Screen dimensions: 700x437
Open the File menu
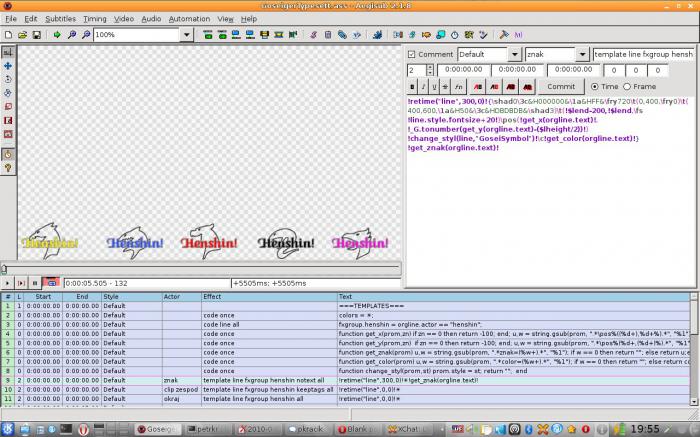(11, 19)
